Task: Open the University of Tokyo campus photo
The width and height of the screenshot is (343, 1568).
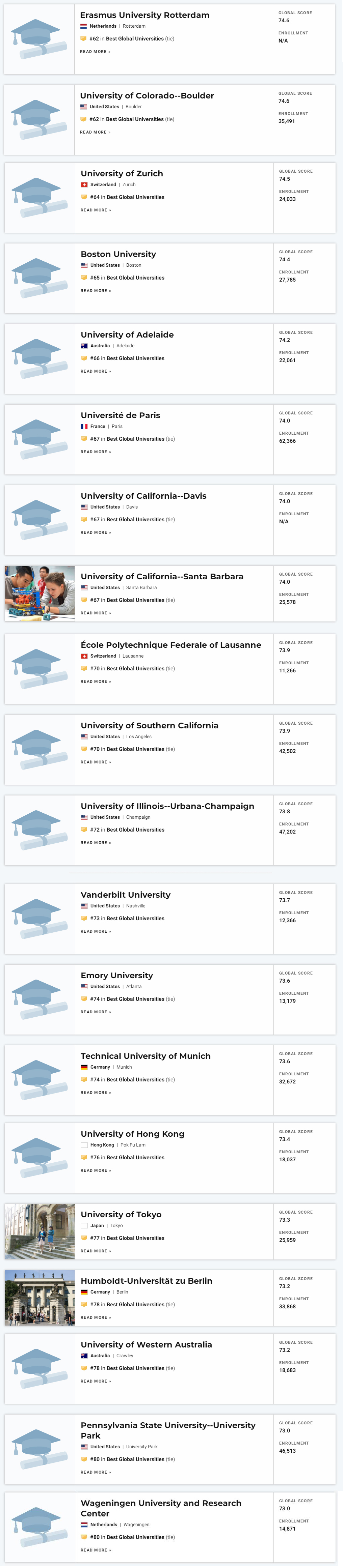Action: 39,1231
